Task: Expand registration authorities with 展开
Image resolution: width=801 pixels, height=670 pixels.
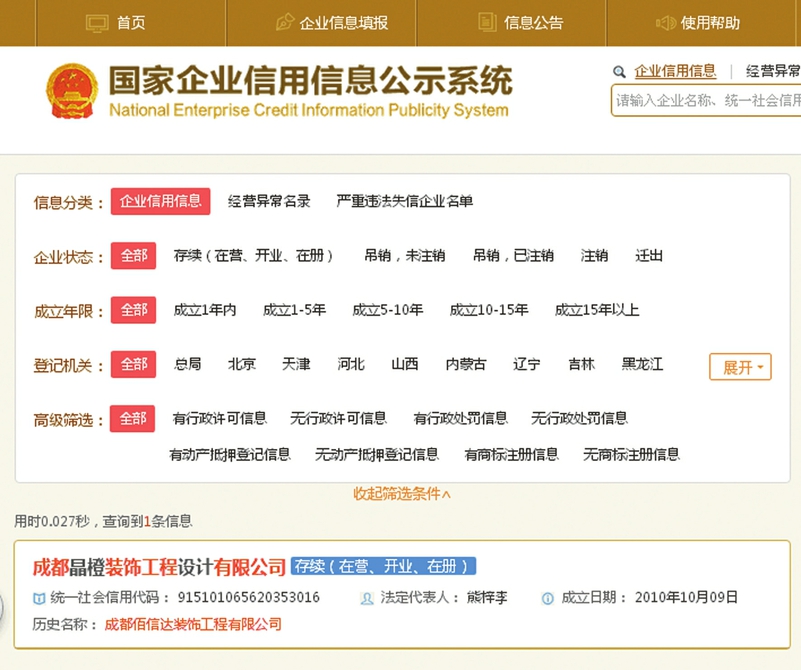Action: (740, 367)
